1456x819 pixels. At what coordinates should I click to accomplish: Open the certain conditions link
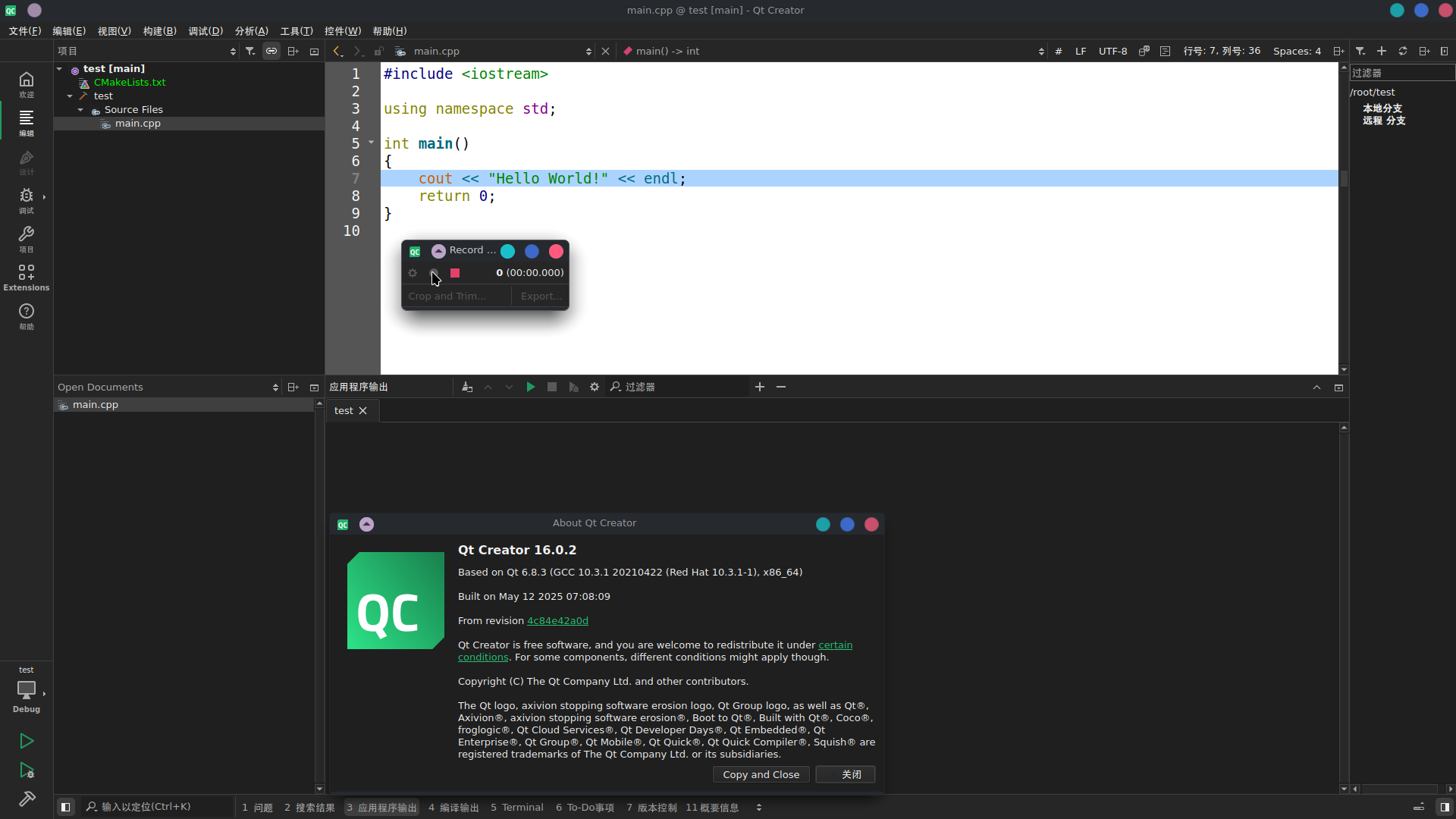[835, 645]
